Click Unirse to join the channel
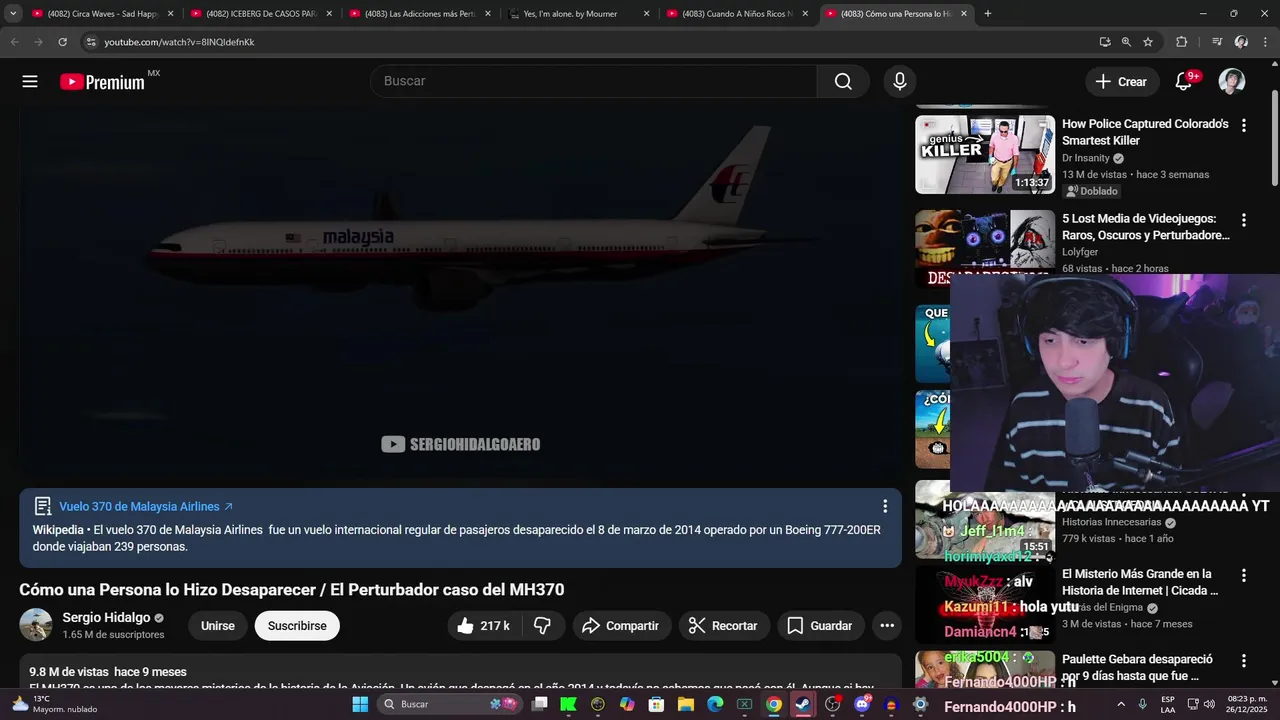Viewport: 1280px width, 720px height. coord(218,626)
